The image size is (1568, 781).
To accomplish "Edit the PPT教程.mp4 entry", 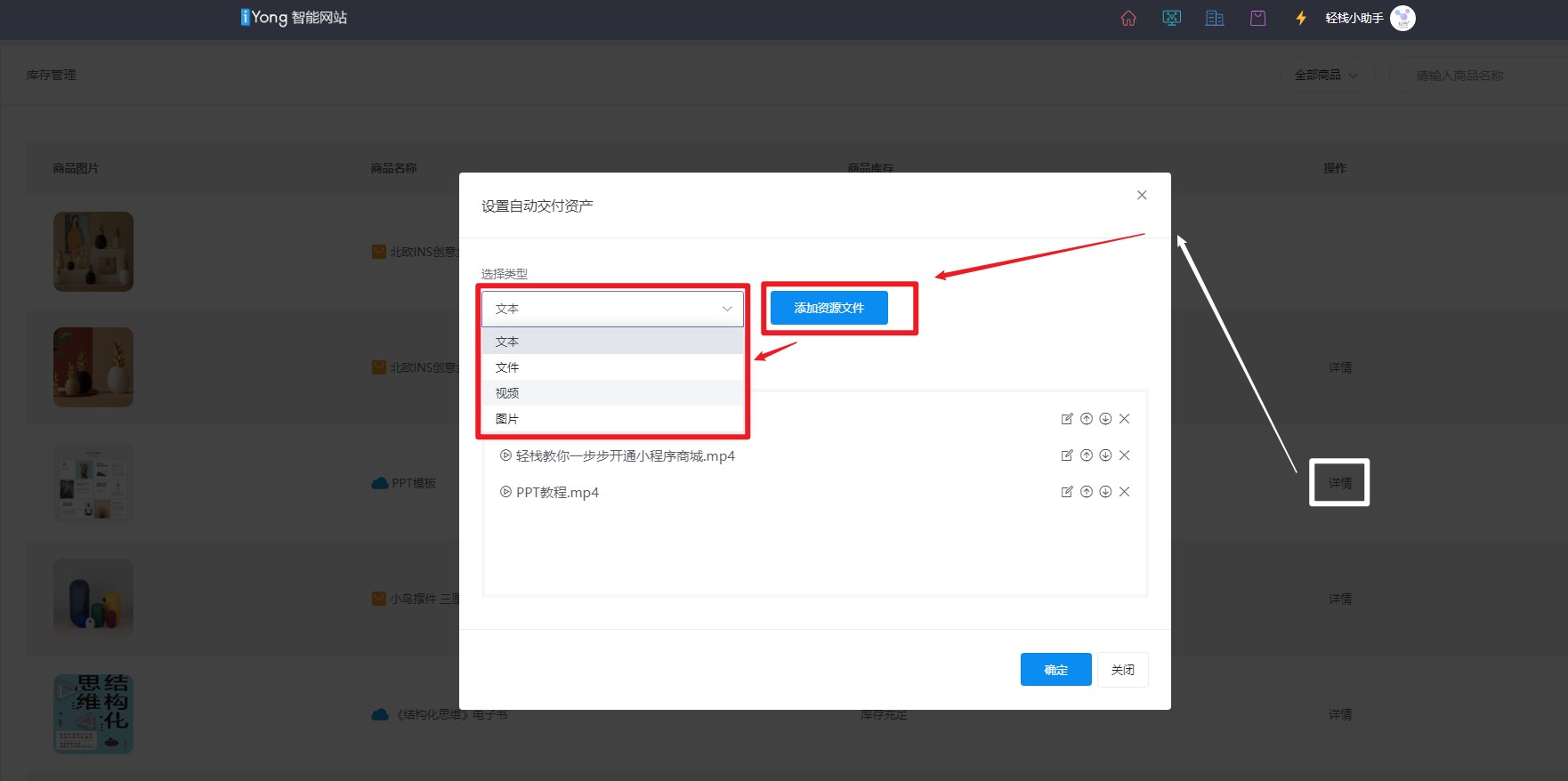I will click(1067, 492).
